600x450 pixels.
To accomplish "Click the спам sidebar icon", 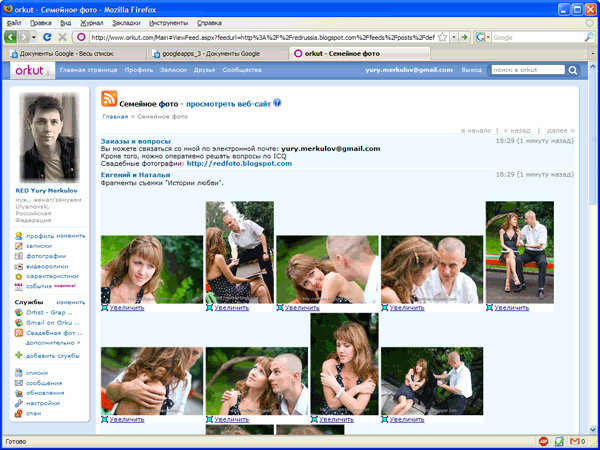I will click(18, 413).
